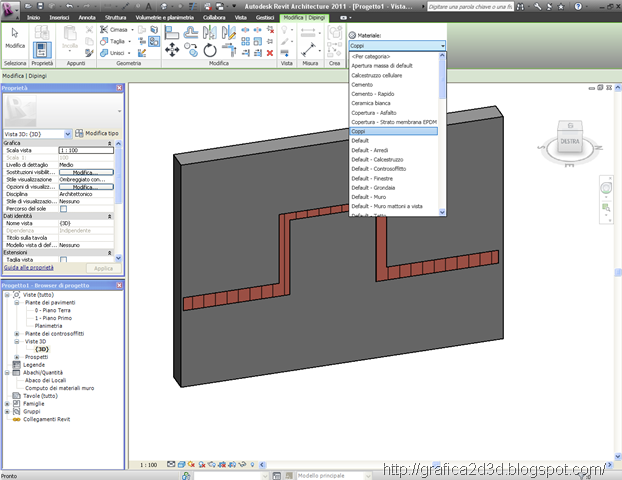622x480 pixels.
Task: Select the Rotate tool in Modifica panel
Action: point(209,49)
